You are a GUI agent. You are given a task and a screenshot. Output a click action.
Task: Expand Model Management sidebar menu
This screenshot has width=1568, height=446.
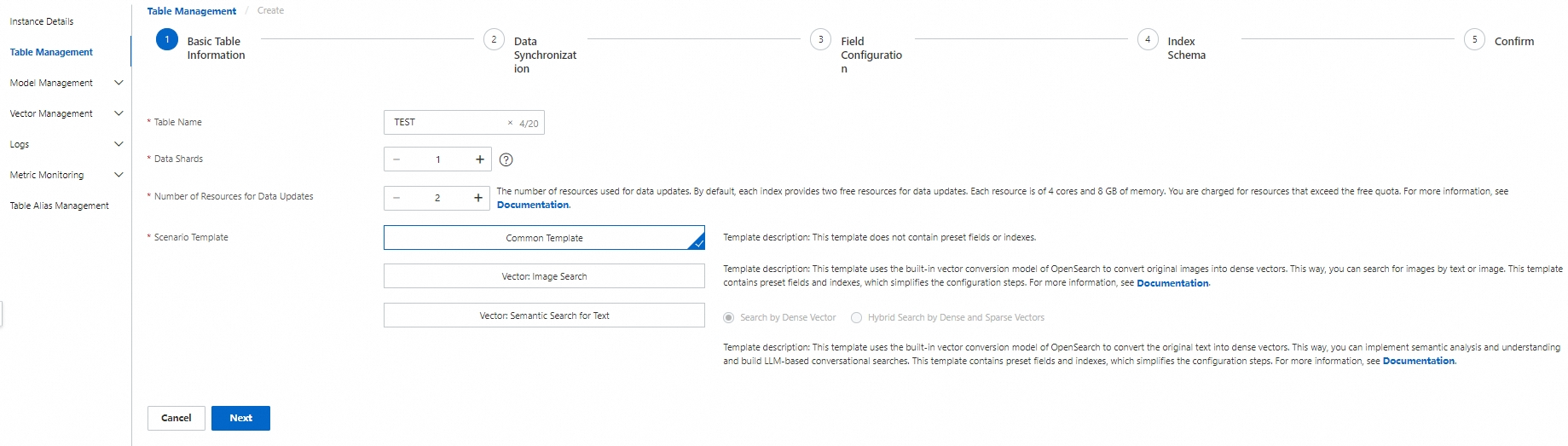click(119, 83)
